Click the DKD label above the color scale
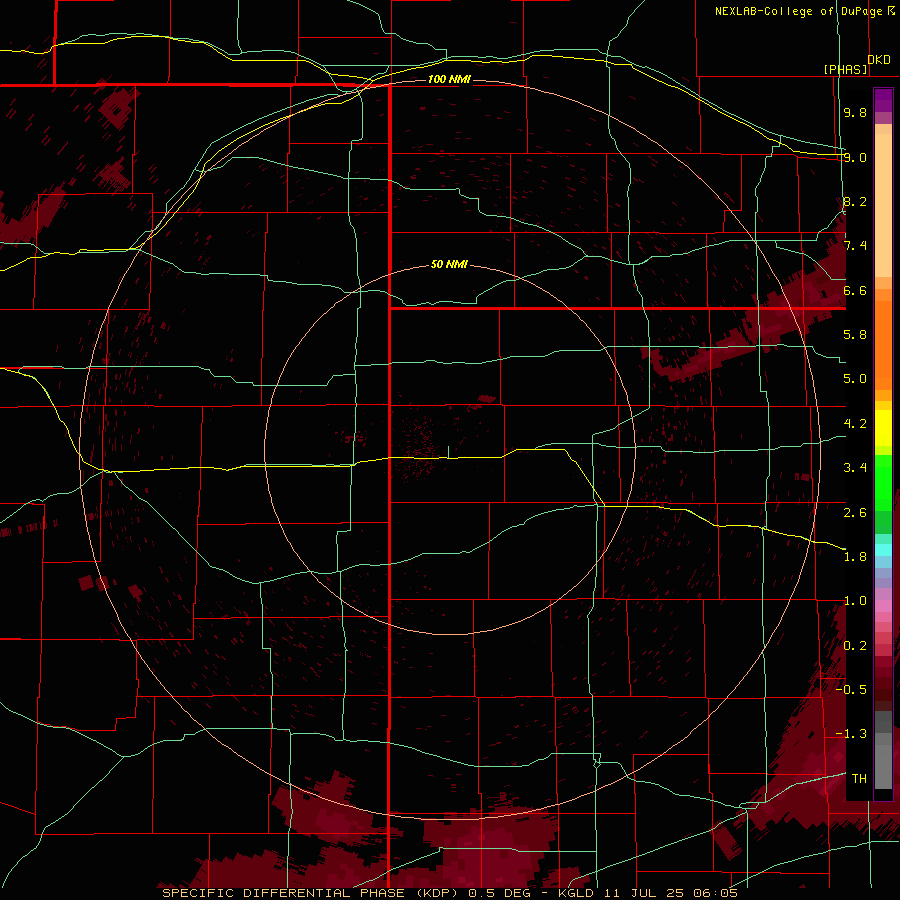 (x=879, y=60)
